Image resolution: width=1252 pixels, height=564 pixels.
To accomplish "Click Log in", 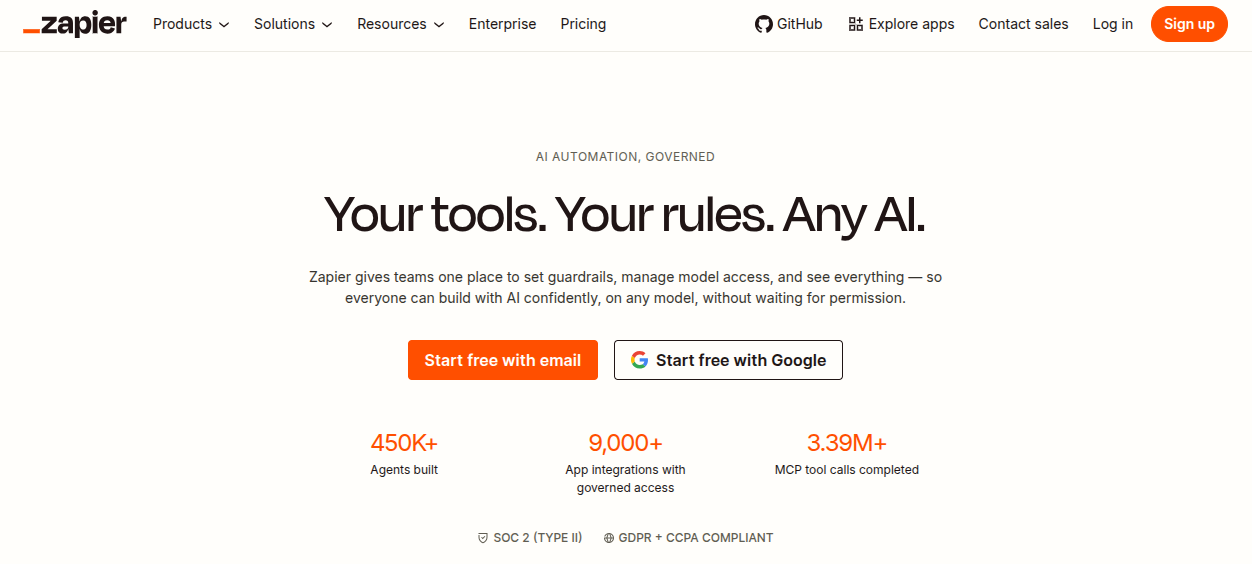I will (1113, 24).
